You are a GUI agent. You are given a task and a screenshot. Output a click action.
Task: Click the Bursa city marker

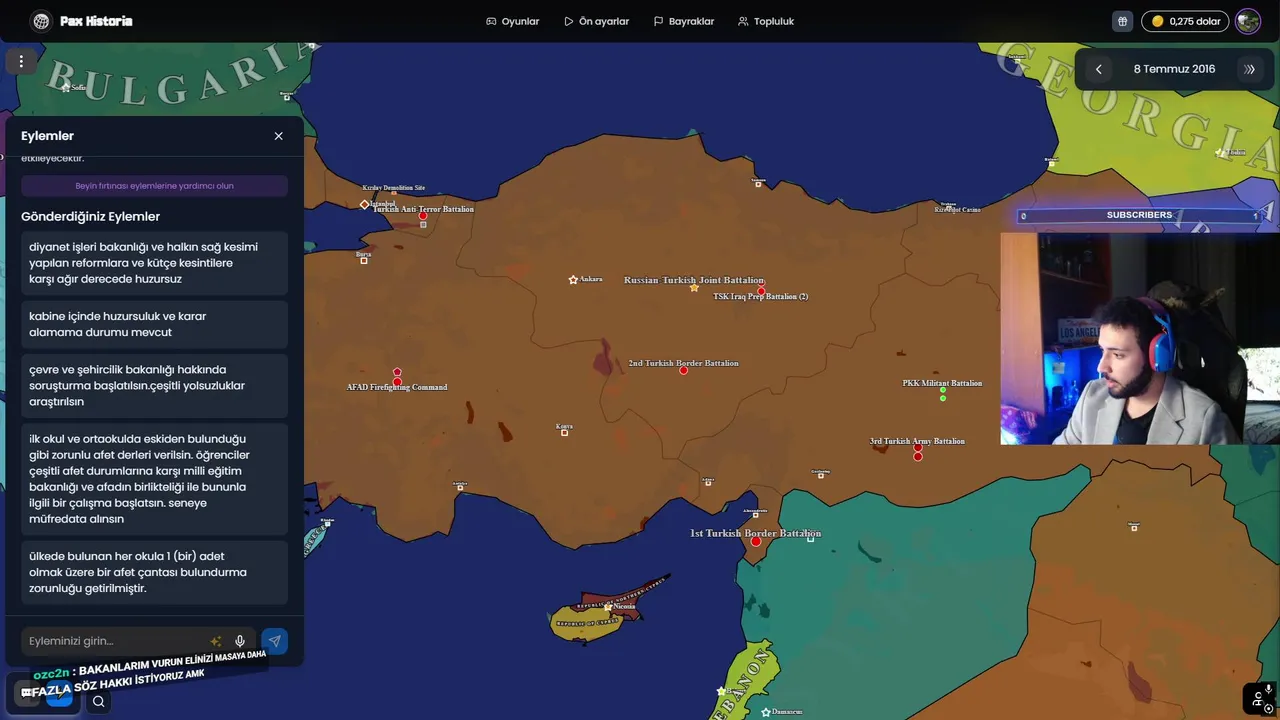tap(364, 260)
